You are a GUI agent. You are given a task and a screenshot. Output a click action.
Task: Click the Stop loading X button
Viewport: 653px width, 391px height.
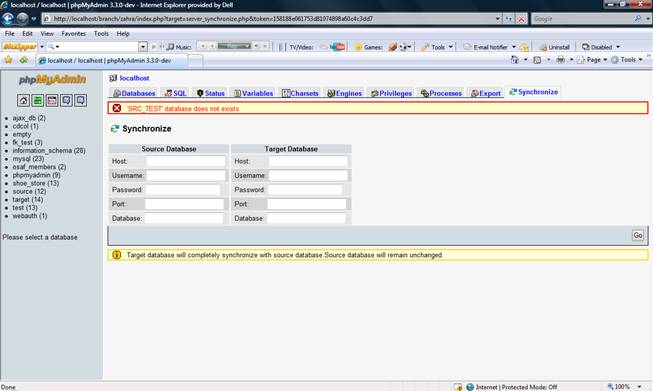coord(521,19)
